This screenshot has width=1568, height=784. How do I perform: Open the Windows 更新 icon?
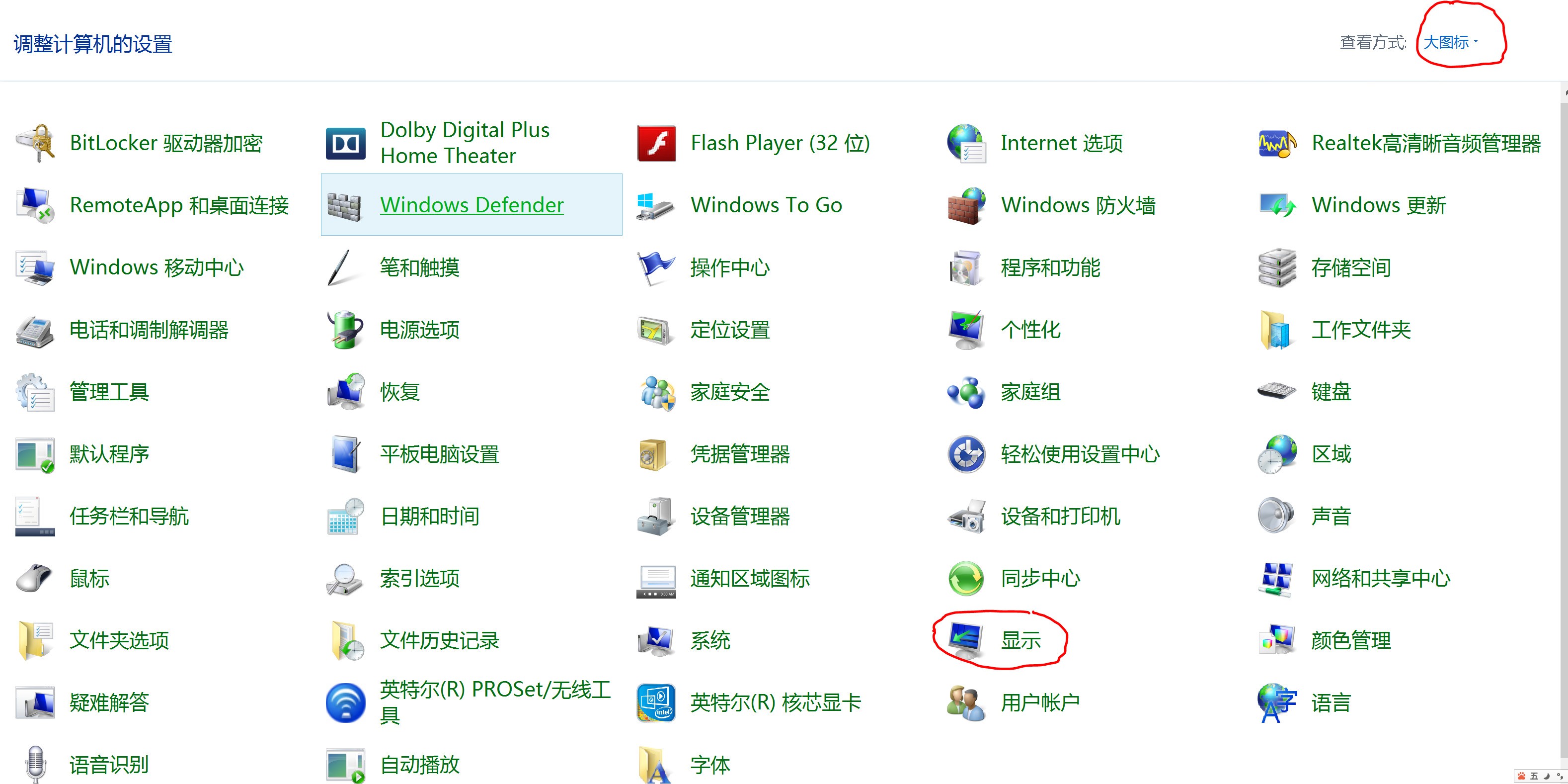[1277, 205]
